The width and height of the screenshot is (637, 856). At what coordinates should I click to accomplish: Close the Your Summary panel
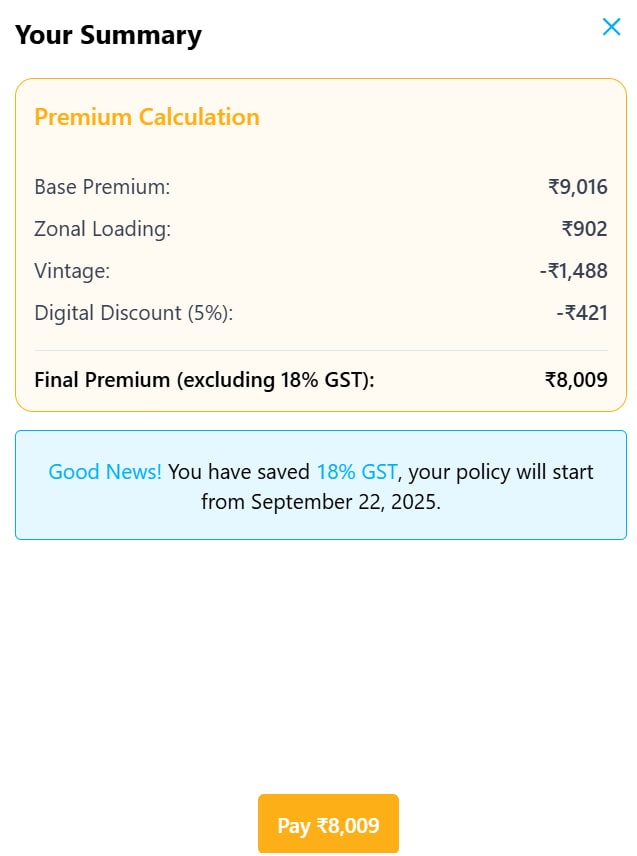[x=611, y=27]
